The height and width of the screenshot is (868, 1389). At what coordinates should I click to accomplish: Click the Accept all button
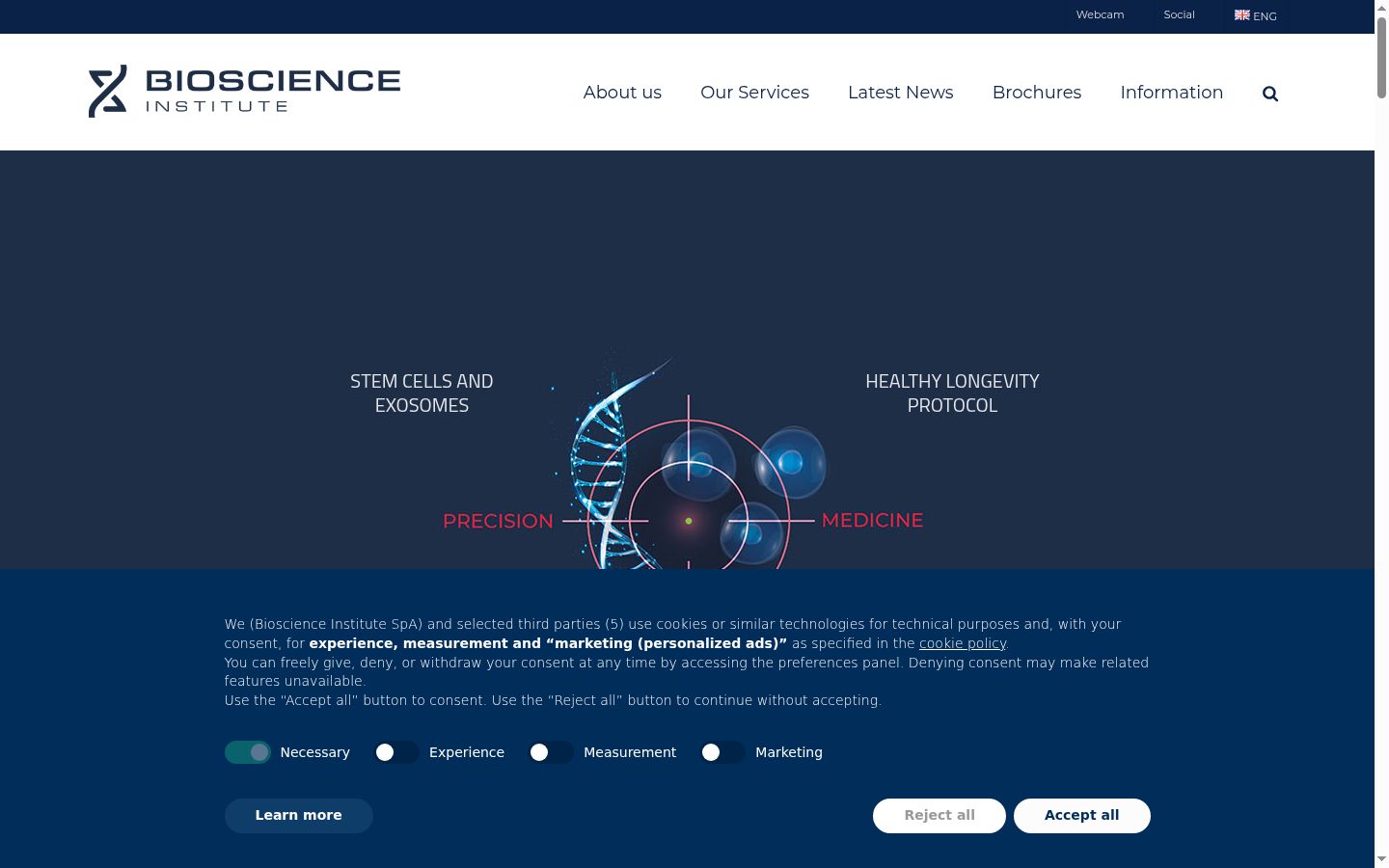1082,816
